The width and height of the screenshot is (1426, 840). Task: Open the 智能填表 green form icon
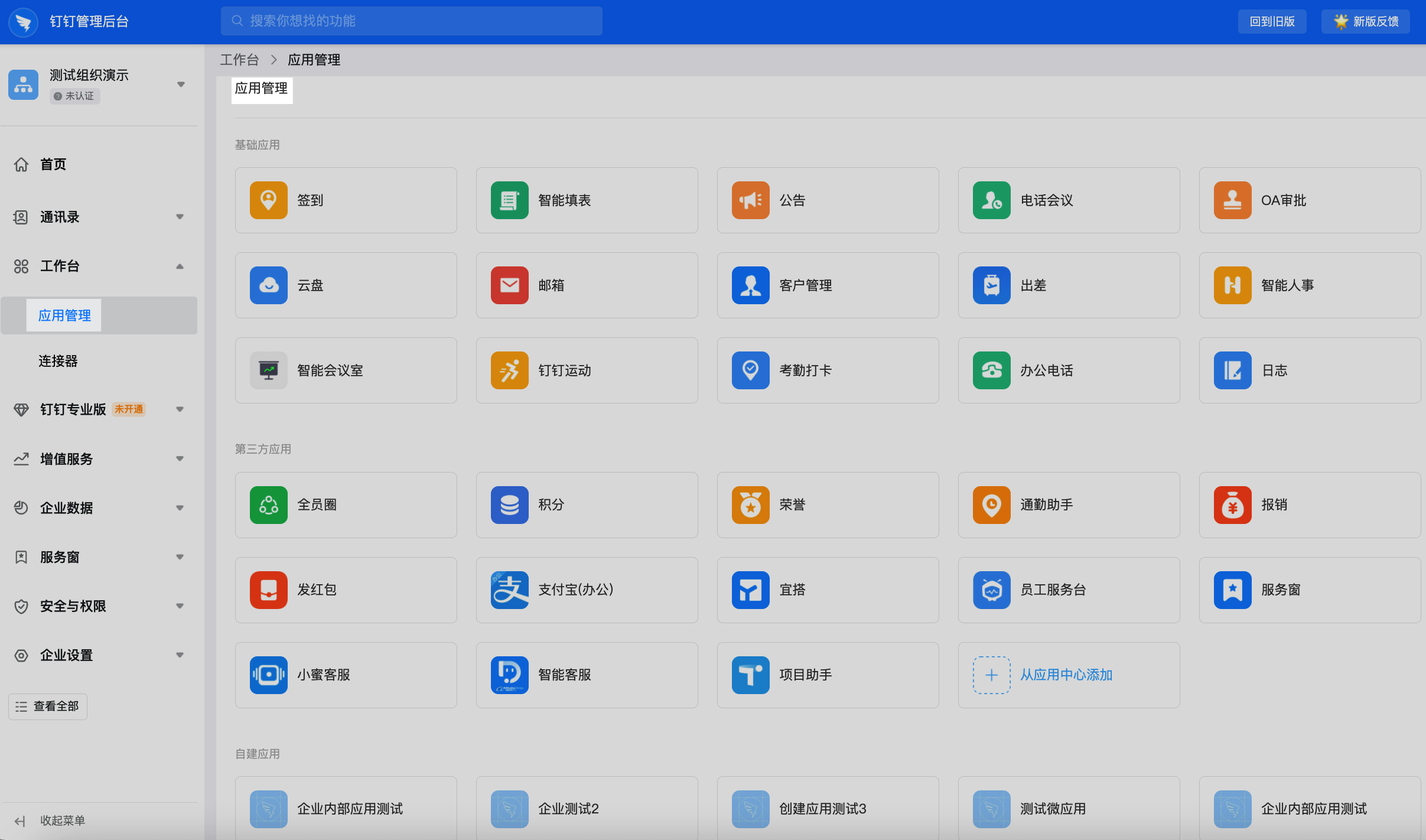509,200
